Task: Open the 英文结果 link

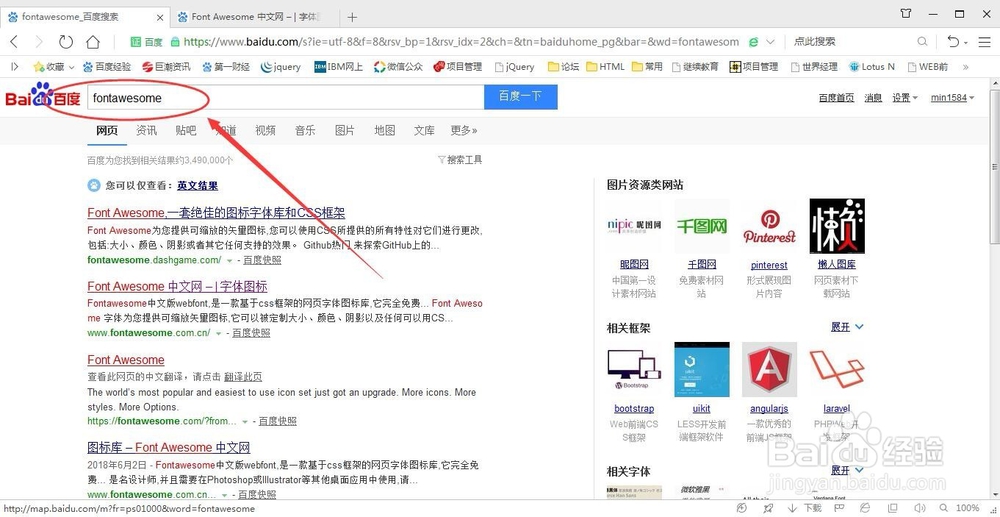Action: coord(198,186)
